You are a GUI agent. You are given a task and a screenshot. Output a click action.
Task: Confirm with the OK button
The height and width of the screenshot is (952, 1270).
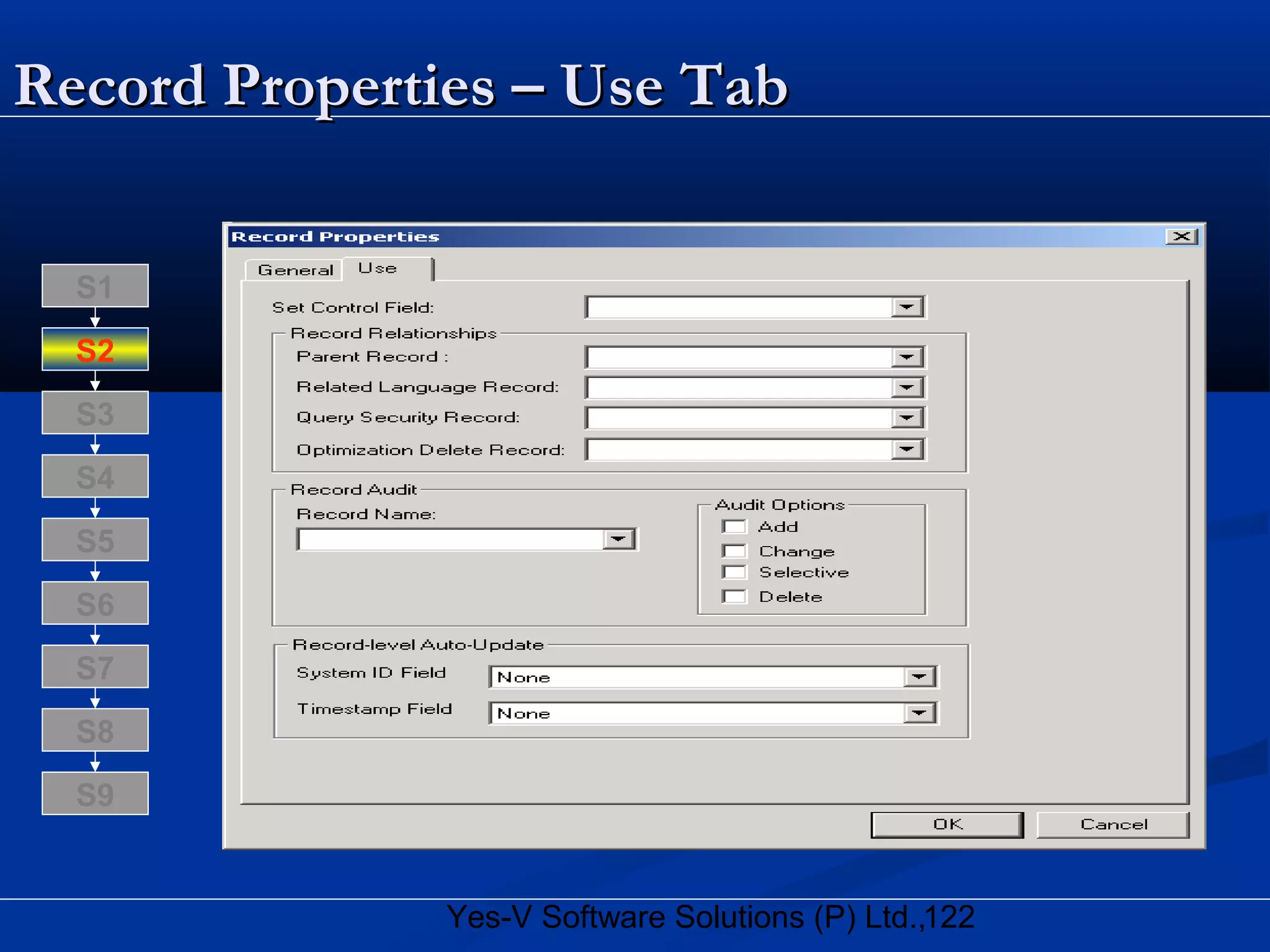point(947,825)
